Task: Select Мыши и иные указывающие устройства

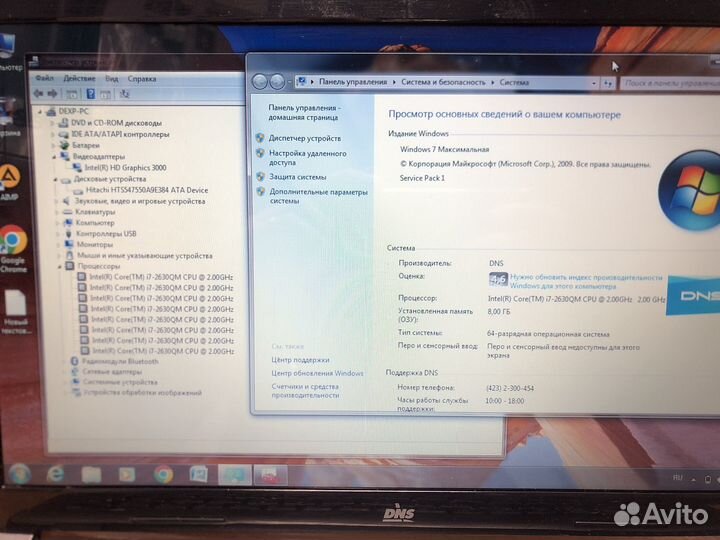Action: [x=145, y=256]
